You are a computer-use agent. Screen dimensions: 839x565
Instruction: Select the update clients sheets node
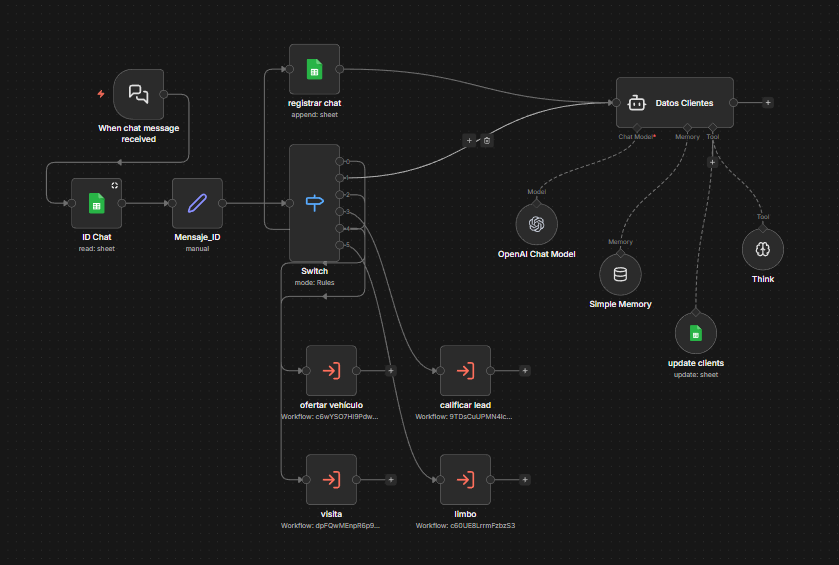coord(696,332)
